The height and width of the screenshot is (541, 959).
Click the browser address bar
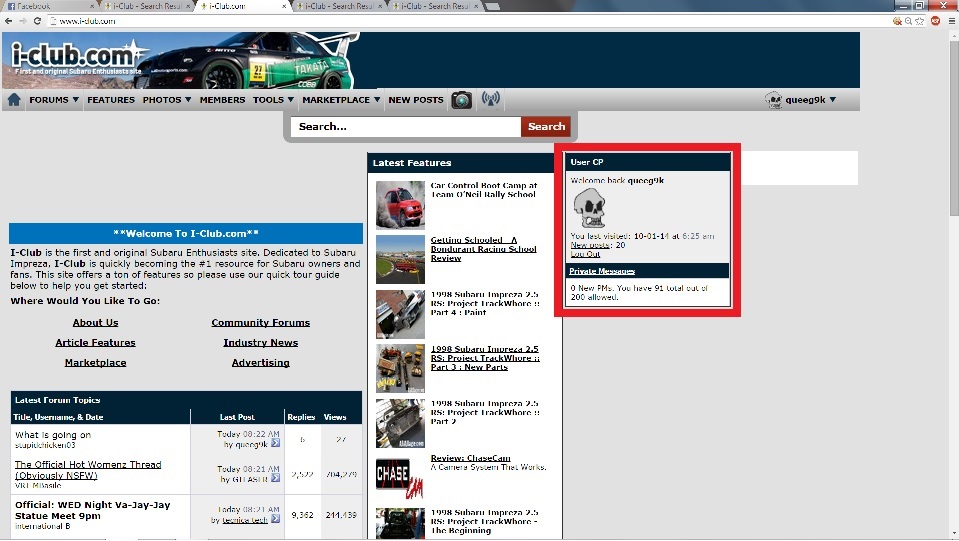468,21
